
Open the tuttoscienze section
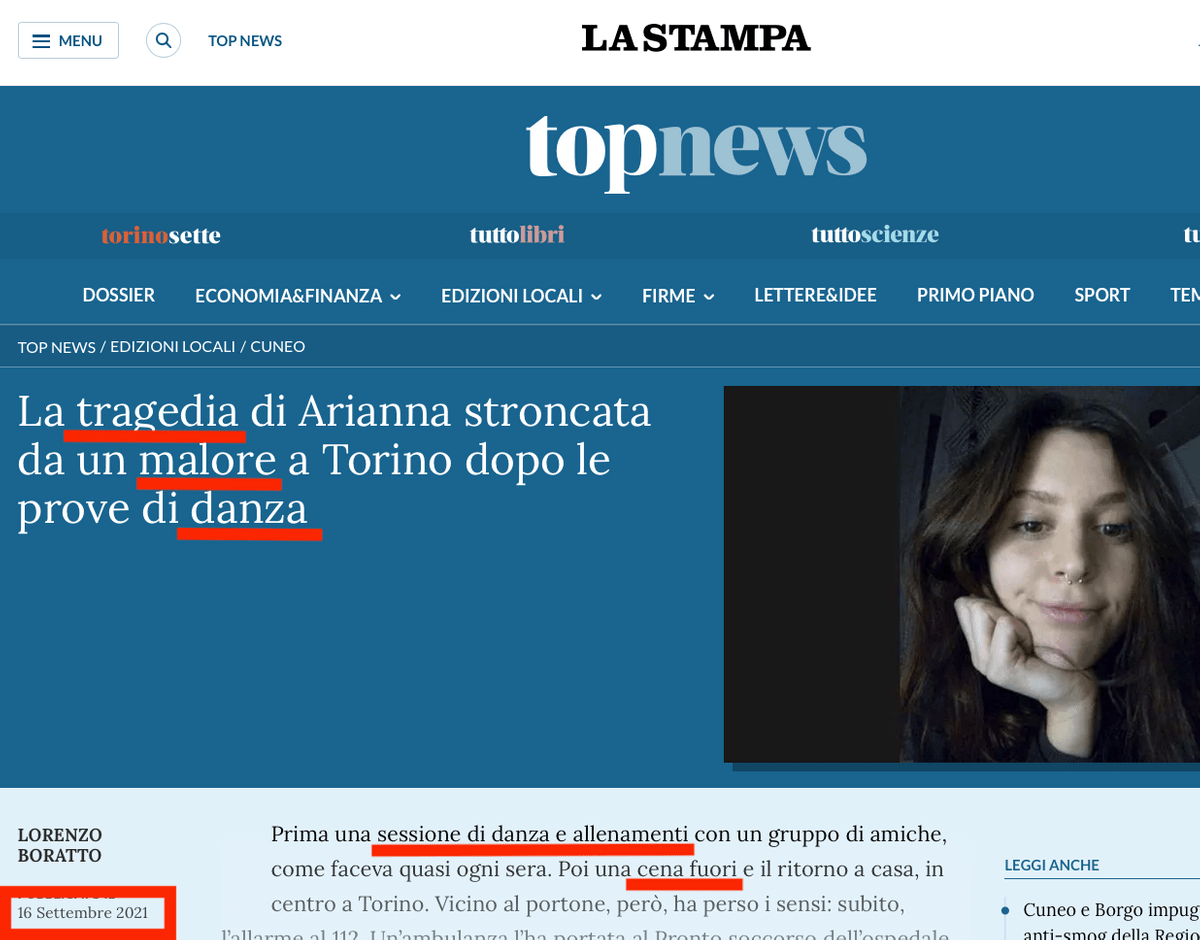point(875,235)
